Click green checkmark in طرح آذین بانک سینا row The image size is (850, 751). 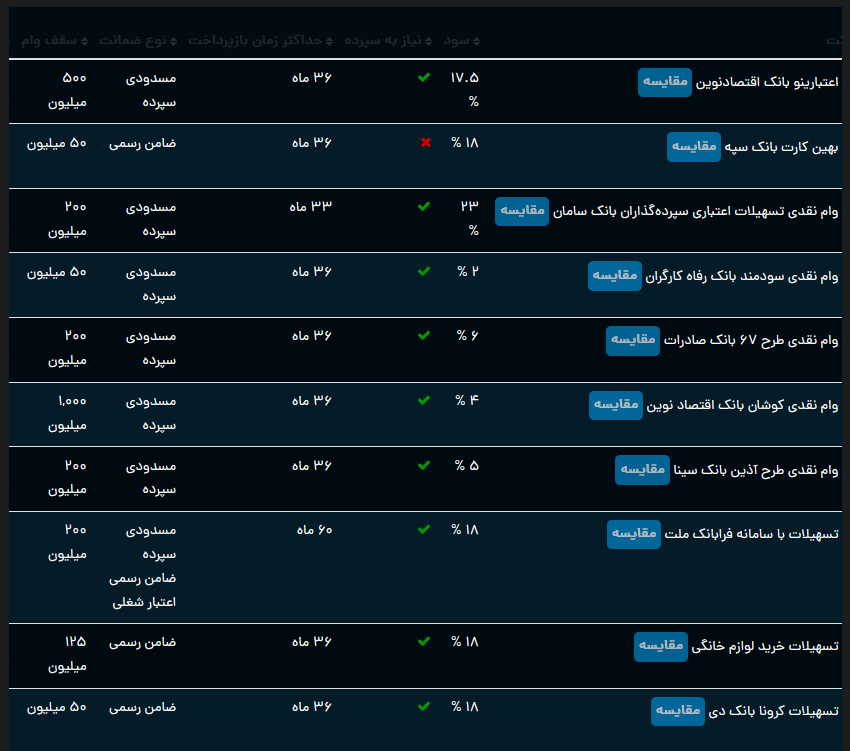point(424,465)
